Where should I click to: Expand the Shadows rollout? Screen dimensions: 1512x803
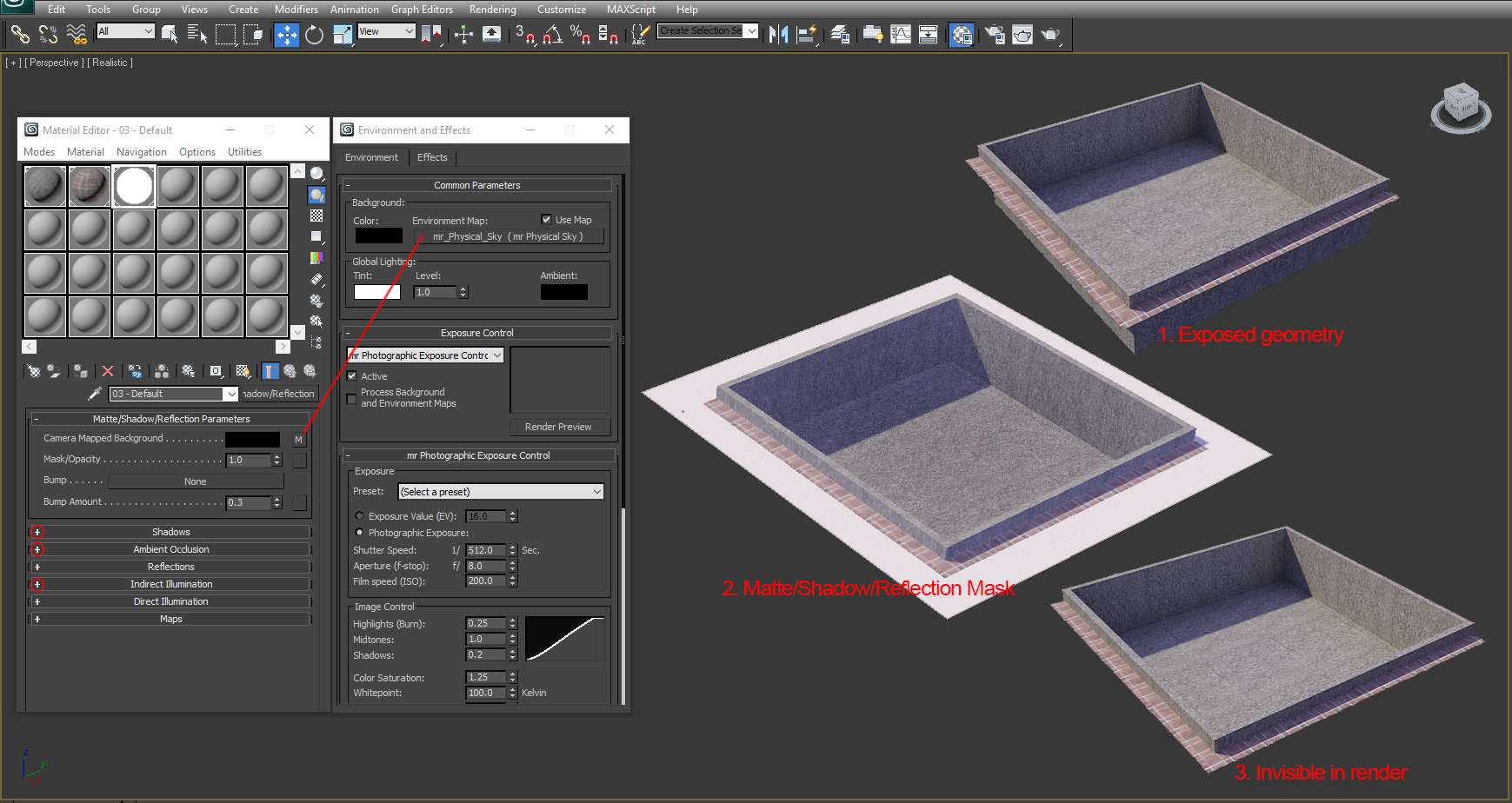(x=170, y=532)
